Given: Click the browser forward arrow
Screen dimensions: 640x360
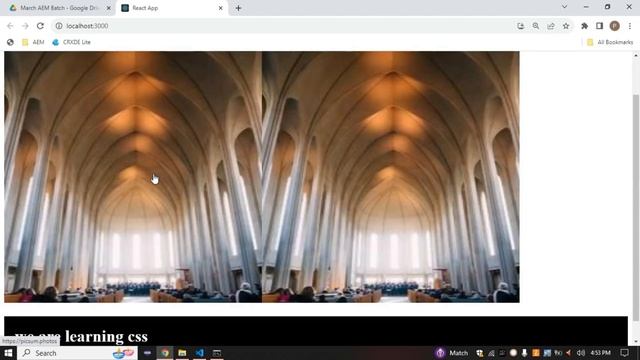Looking at the screenshot, I should point(25,26).
